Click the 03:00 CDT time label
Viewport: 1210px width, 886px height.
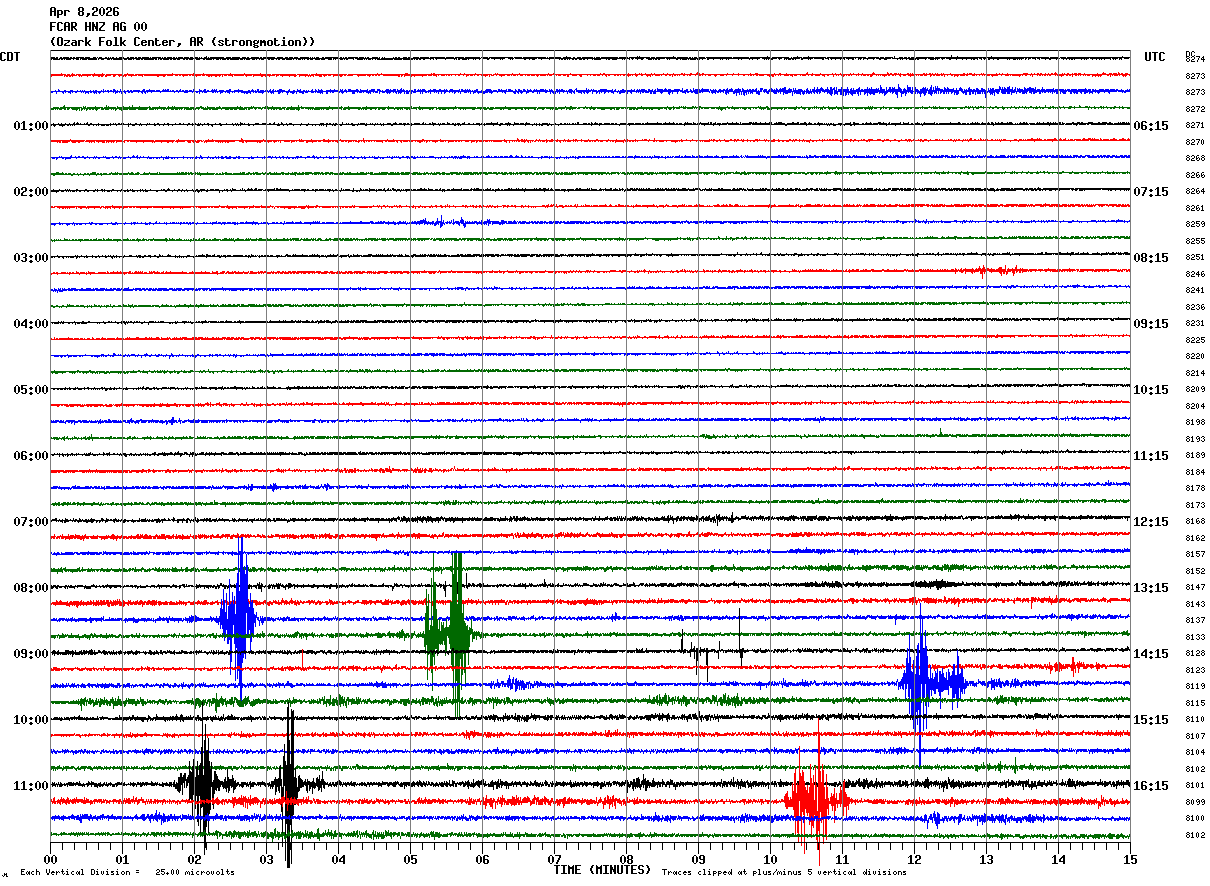(x=31, y=258)
